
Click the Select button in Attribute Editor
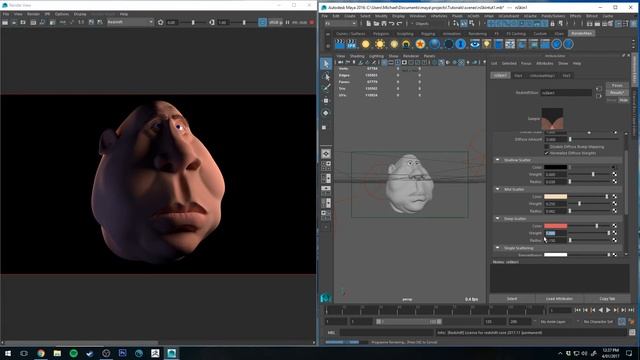tap(512, 299)
